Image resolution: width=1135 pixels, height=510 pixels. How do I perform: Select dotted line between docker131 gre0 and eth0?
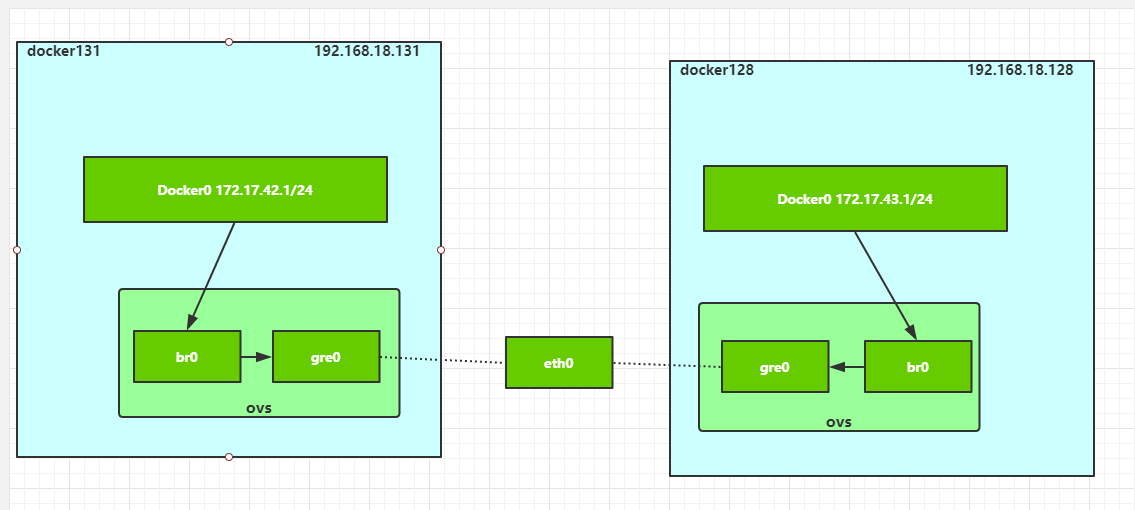pyautogui.click(x=442, y=359)
